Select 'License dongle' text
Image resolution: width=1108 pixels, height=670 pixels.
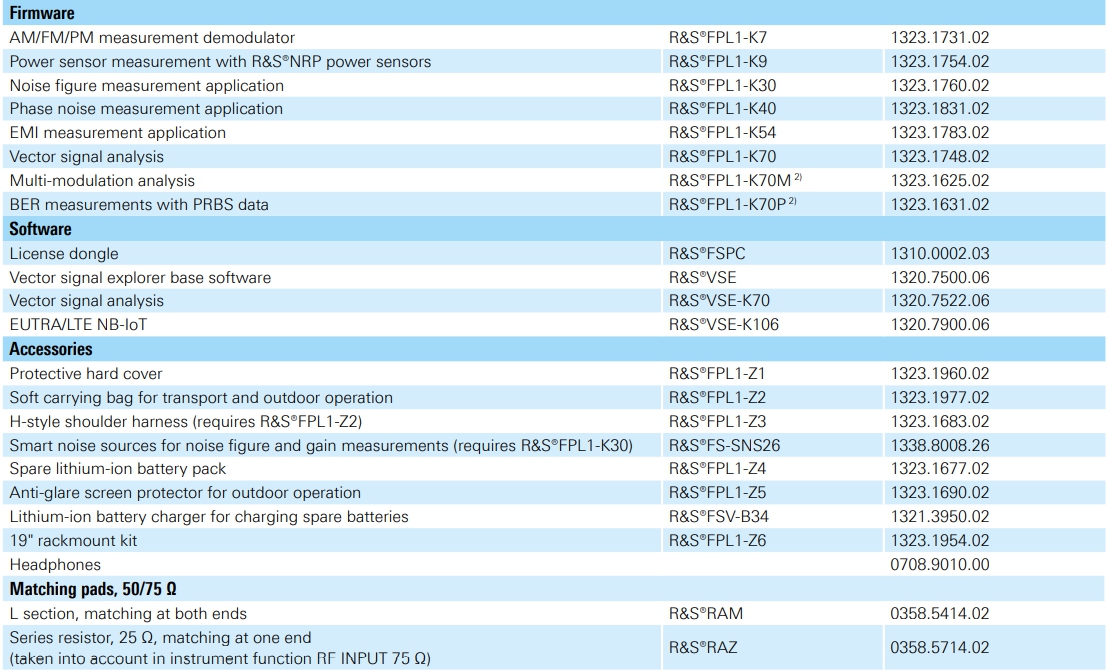[x=64, y=254]
